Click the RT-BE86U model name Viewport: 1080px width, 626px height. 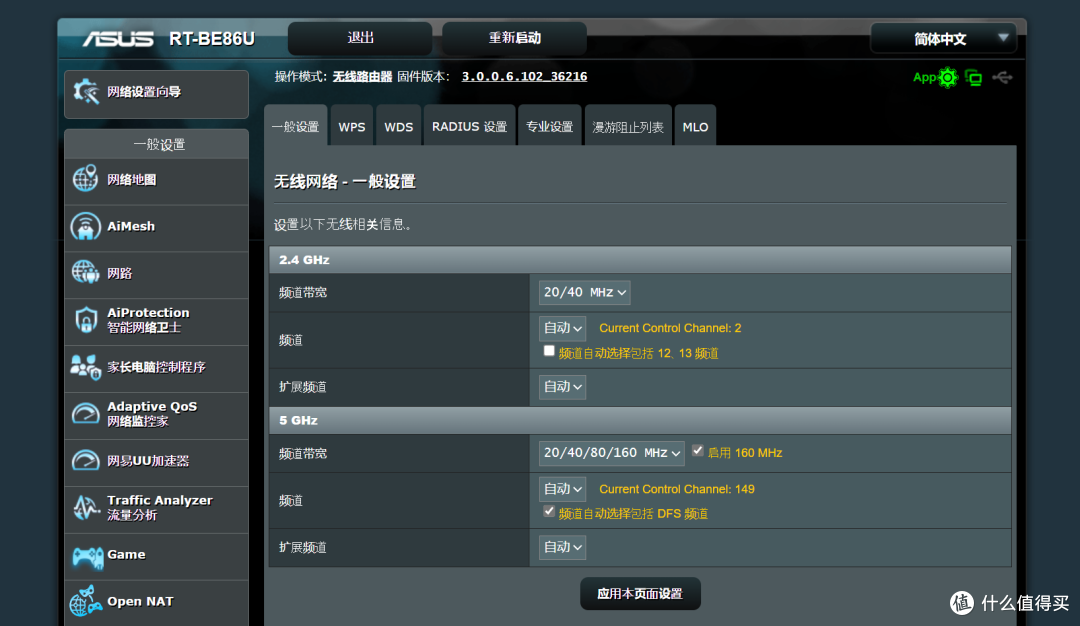click(212, 39)
